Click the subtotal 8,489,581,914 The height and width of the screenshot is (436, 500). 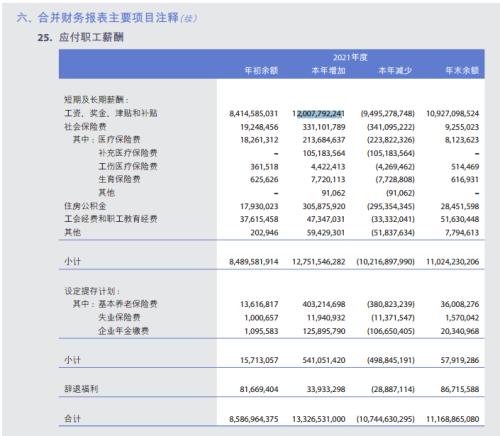coord(253,262)
